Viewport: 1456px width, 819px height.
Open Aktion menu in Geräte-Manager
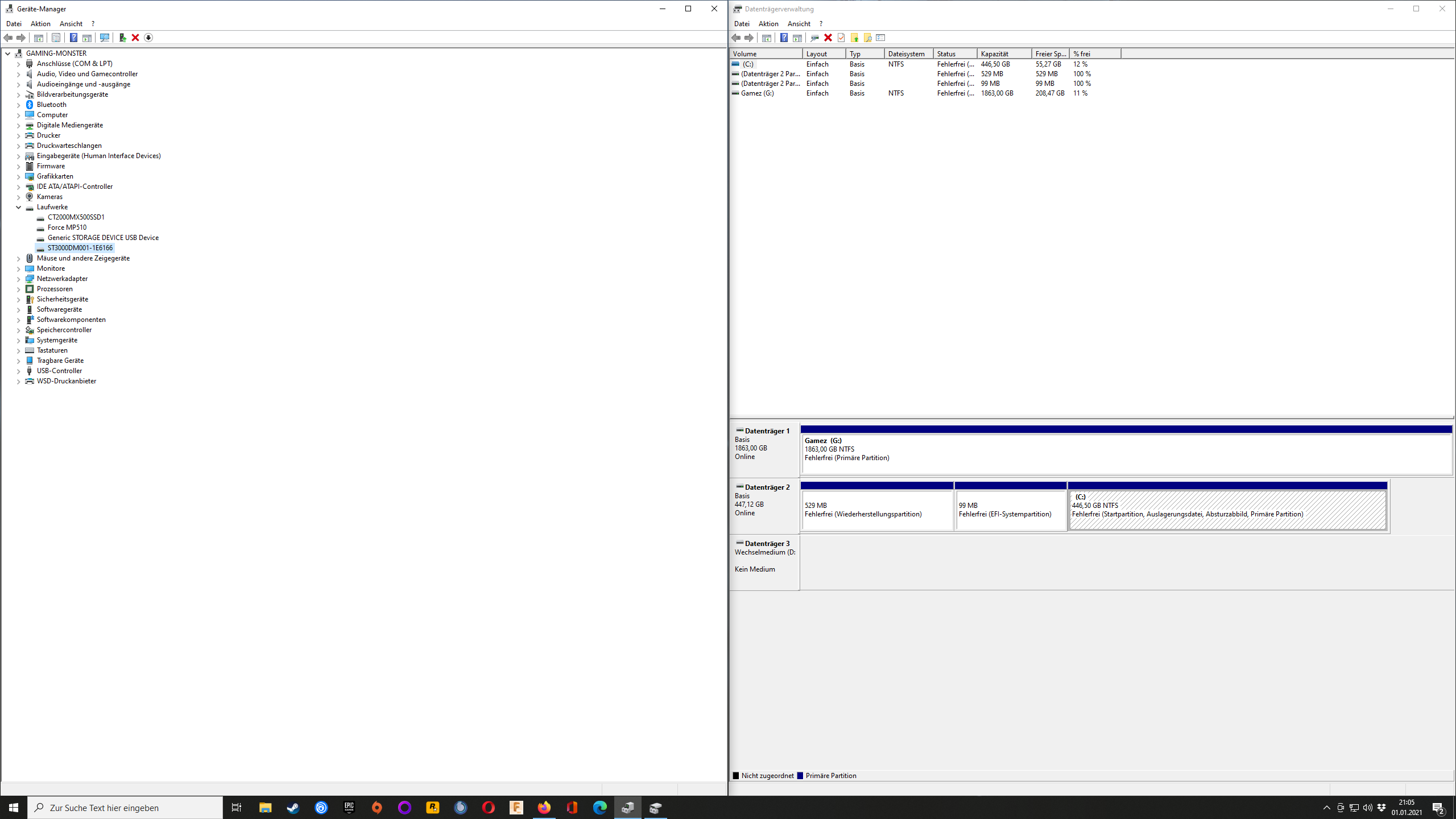pos(40,23)
